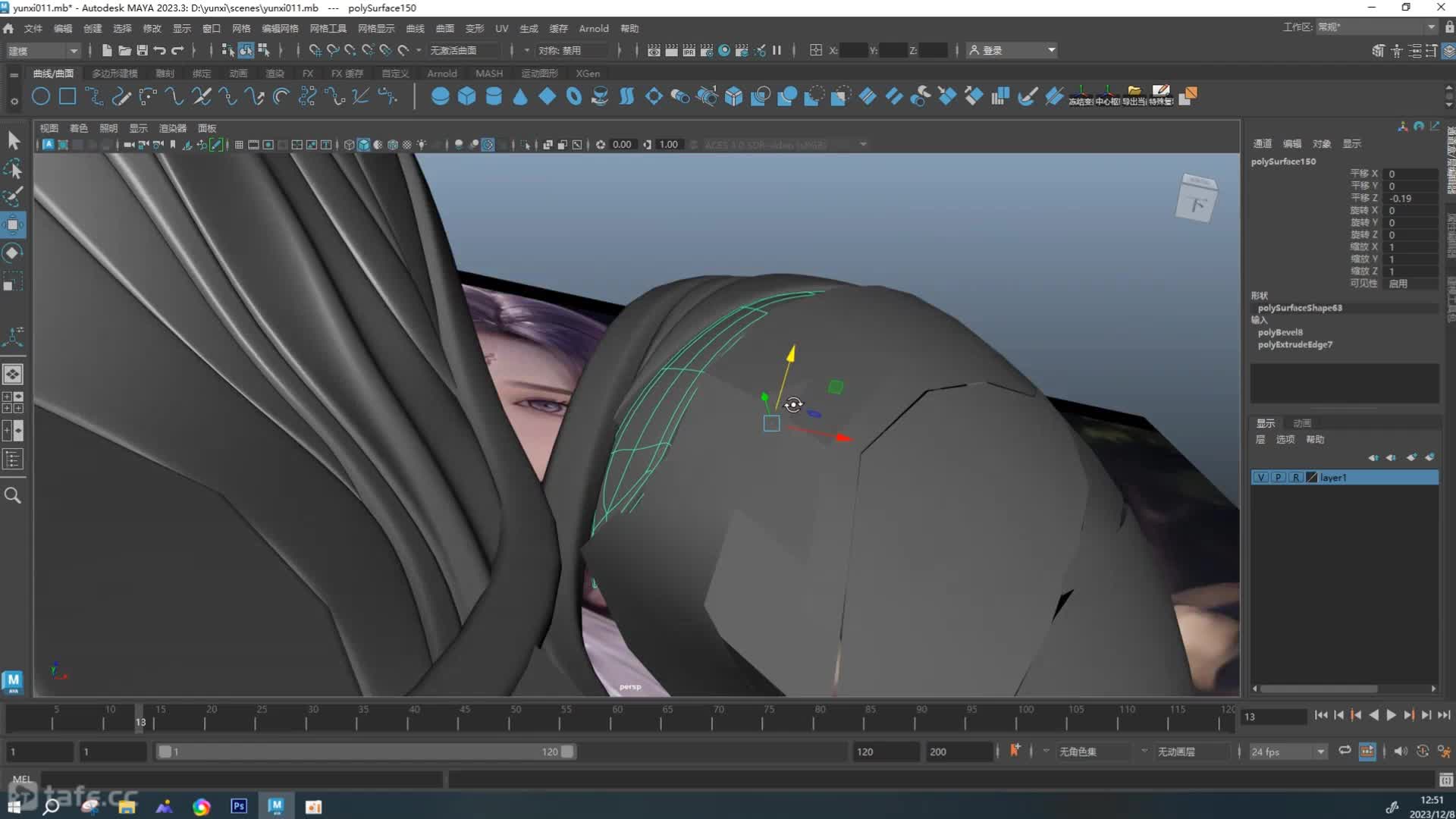Click the layer editor horizontal scrollbar
Screen dimensions: 1456x819
(x=1319, y=689)
